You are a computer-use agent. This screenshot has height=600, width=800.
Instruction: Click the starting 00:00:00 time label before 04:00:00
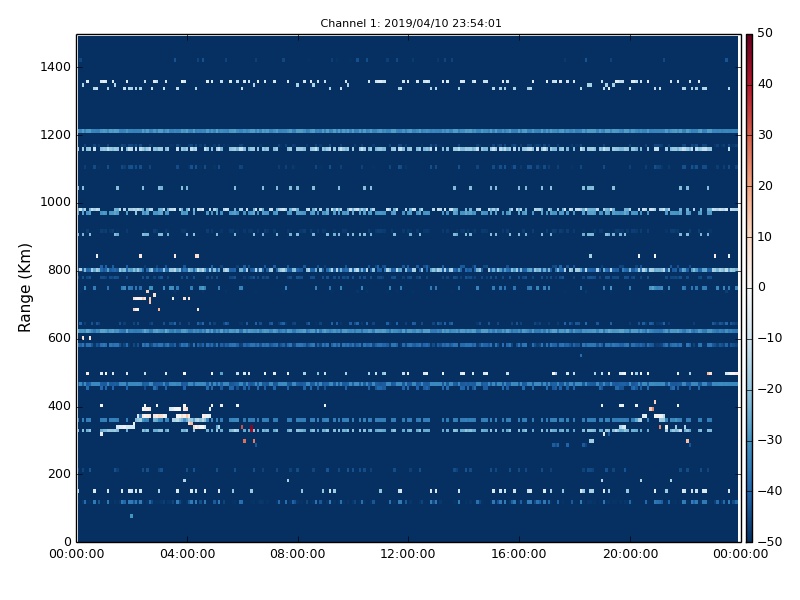point(77,554)
